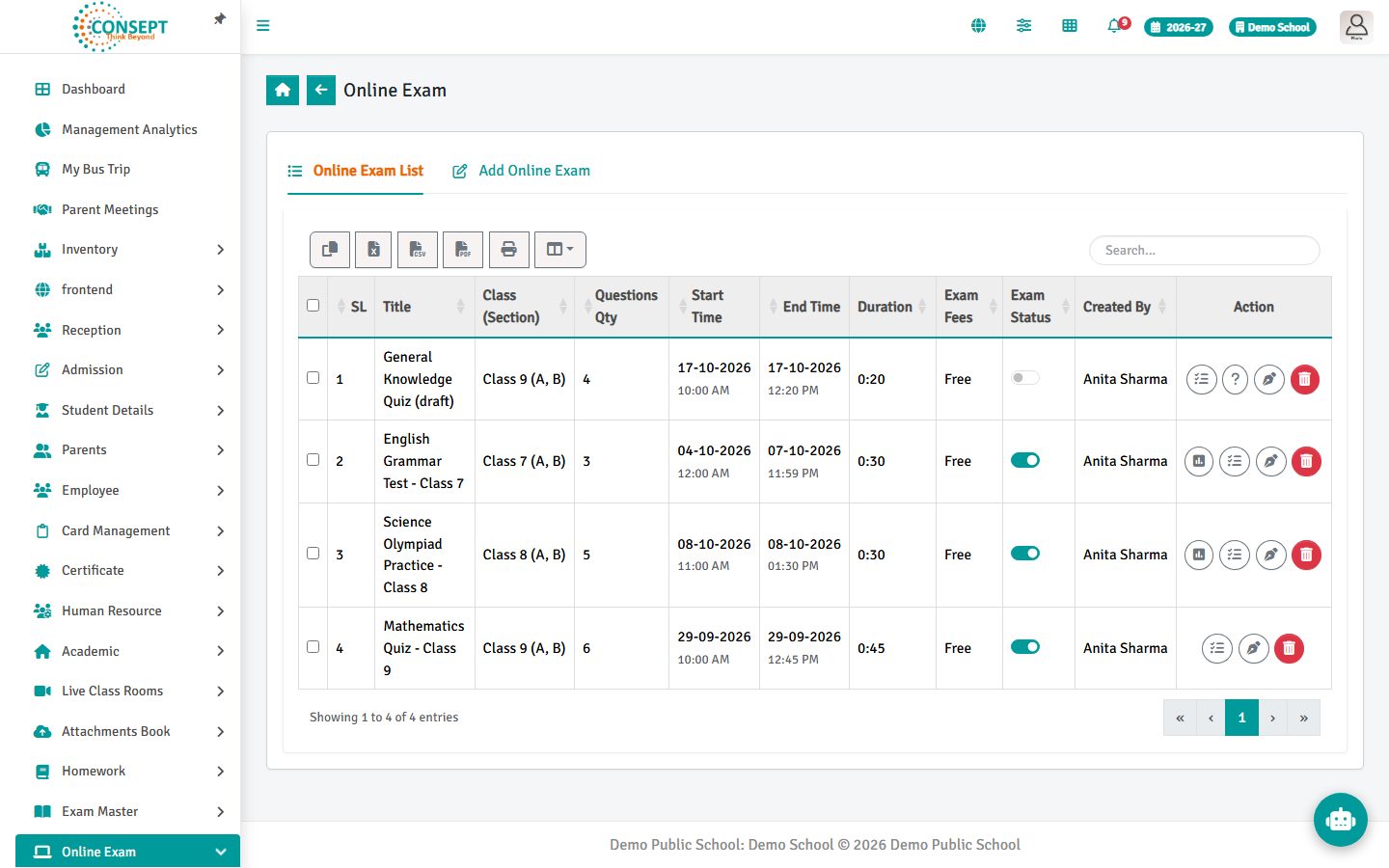Select the Online Exam List tab
Viewport: 1389px width, 868px height.
pos(355,171)
